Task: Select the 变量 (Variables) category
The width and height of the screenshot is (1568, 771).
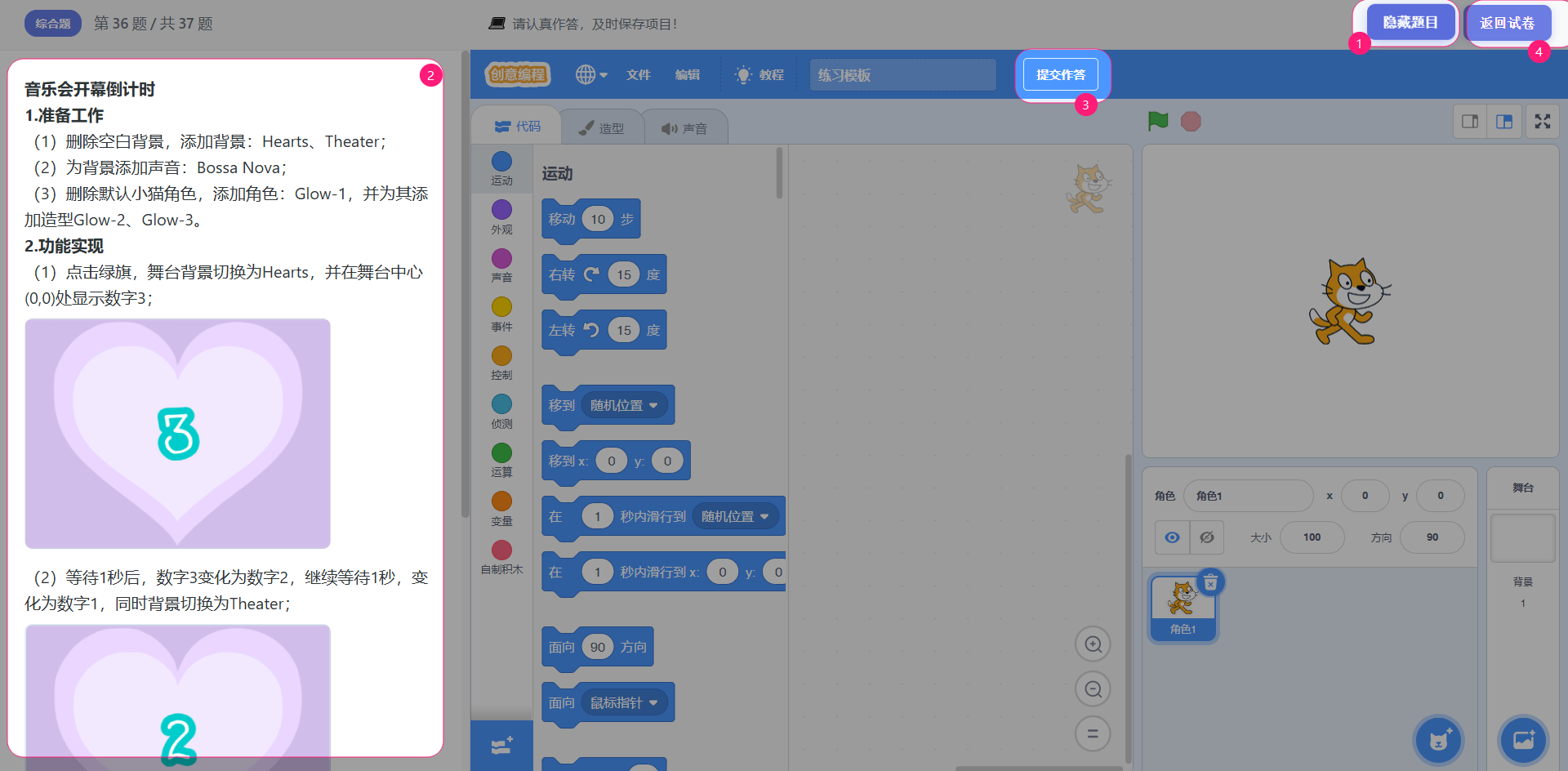Action: pos(501,509)
